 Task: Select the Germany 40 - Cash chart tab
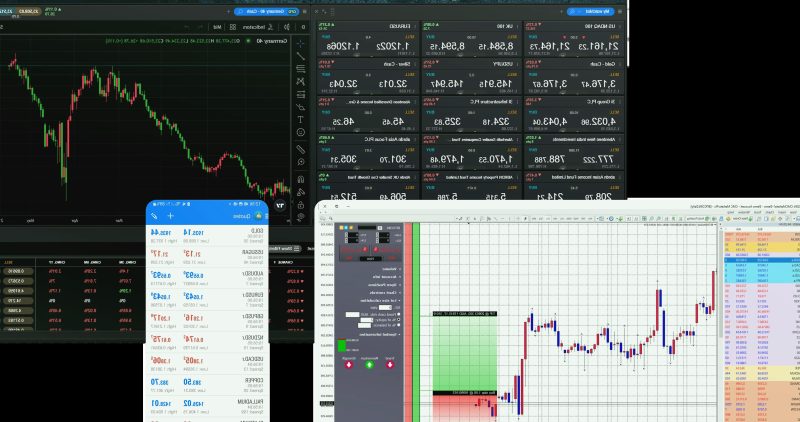click(267, 11)
